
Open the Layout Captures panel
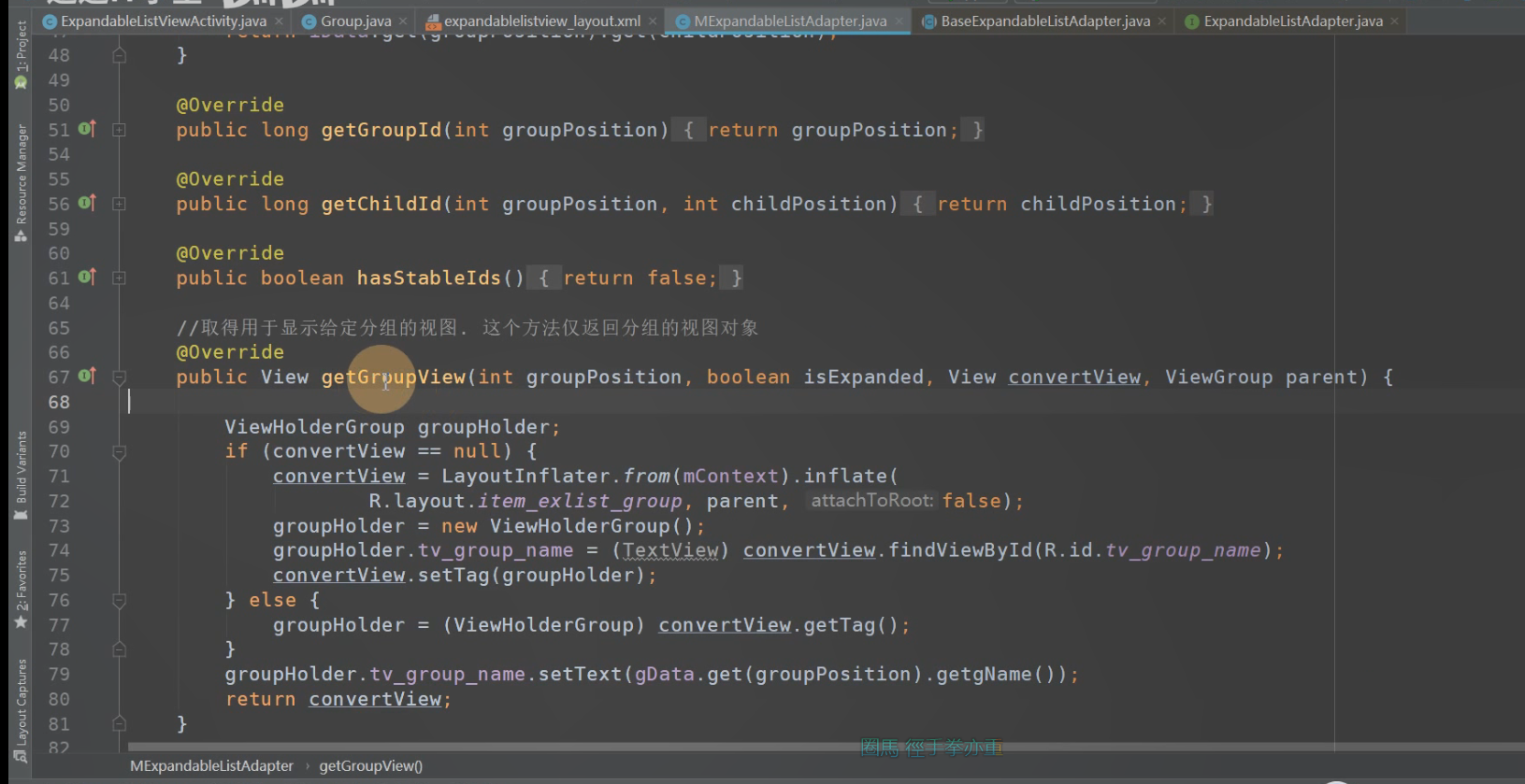pyautogui.click(x=21, y=711)
